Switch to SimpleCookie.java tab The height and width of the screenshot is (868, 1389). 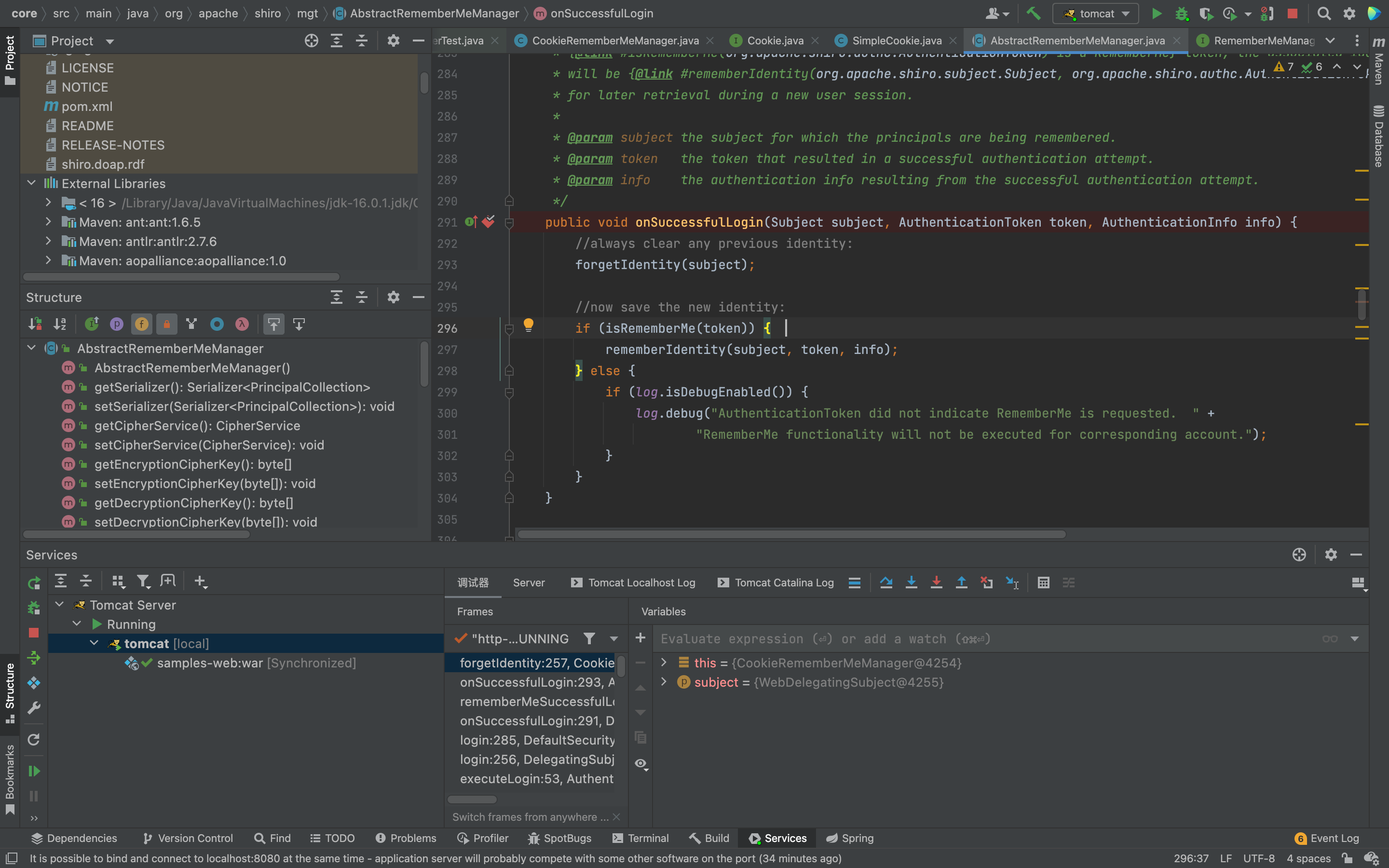coord(897,40)
